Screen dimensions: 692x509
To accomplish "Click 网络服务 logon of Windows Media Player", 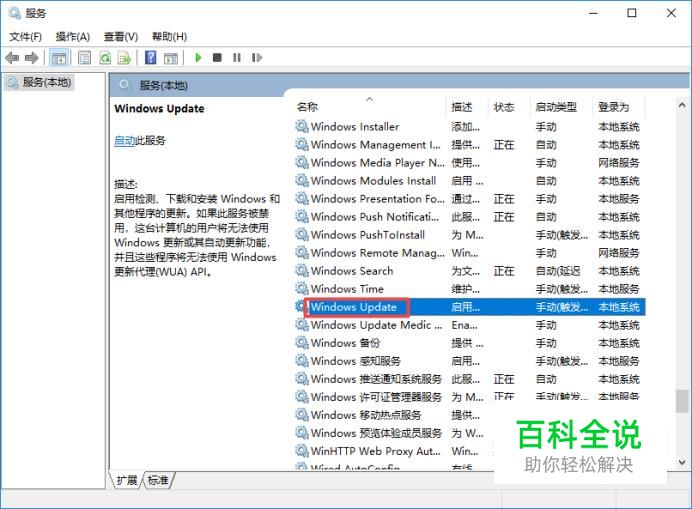I will pyautogui.click(x=619, y=163).
